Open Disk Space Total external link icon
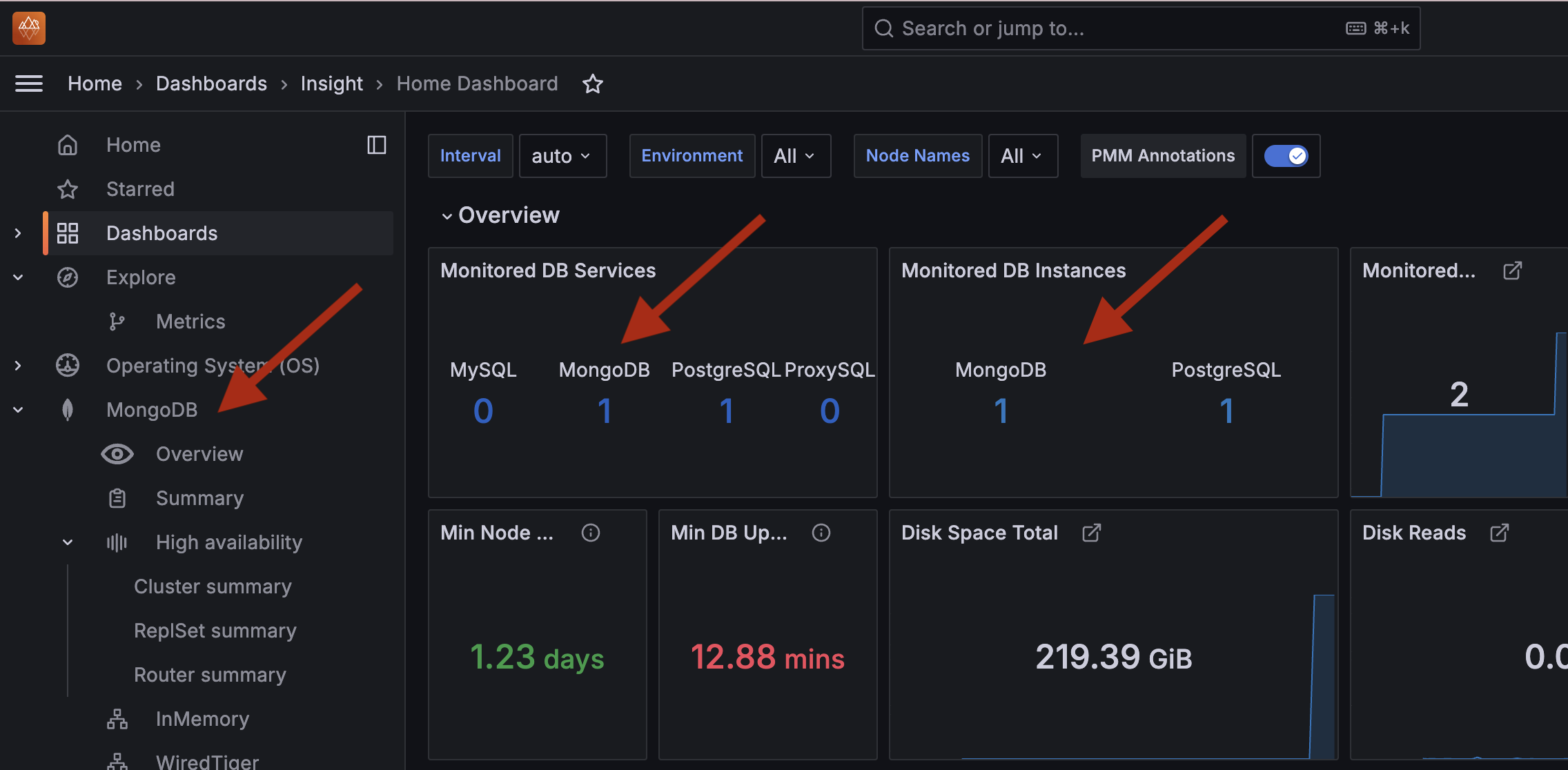Screen dimensions: 1568x770 click(x=1092, y=533)
